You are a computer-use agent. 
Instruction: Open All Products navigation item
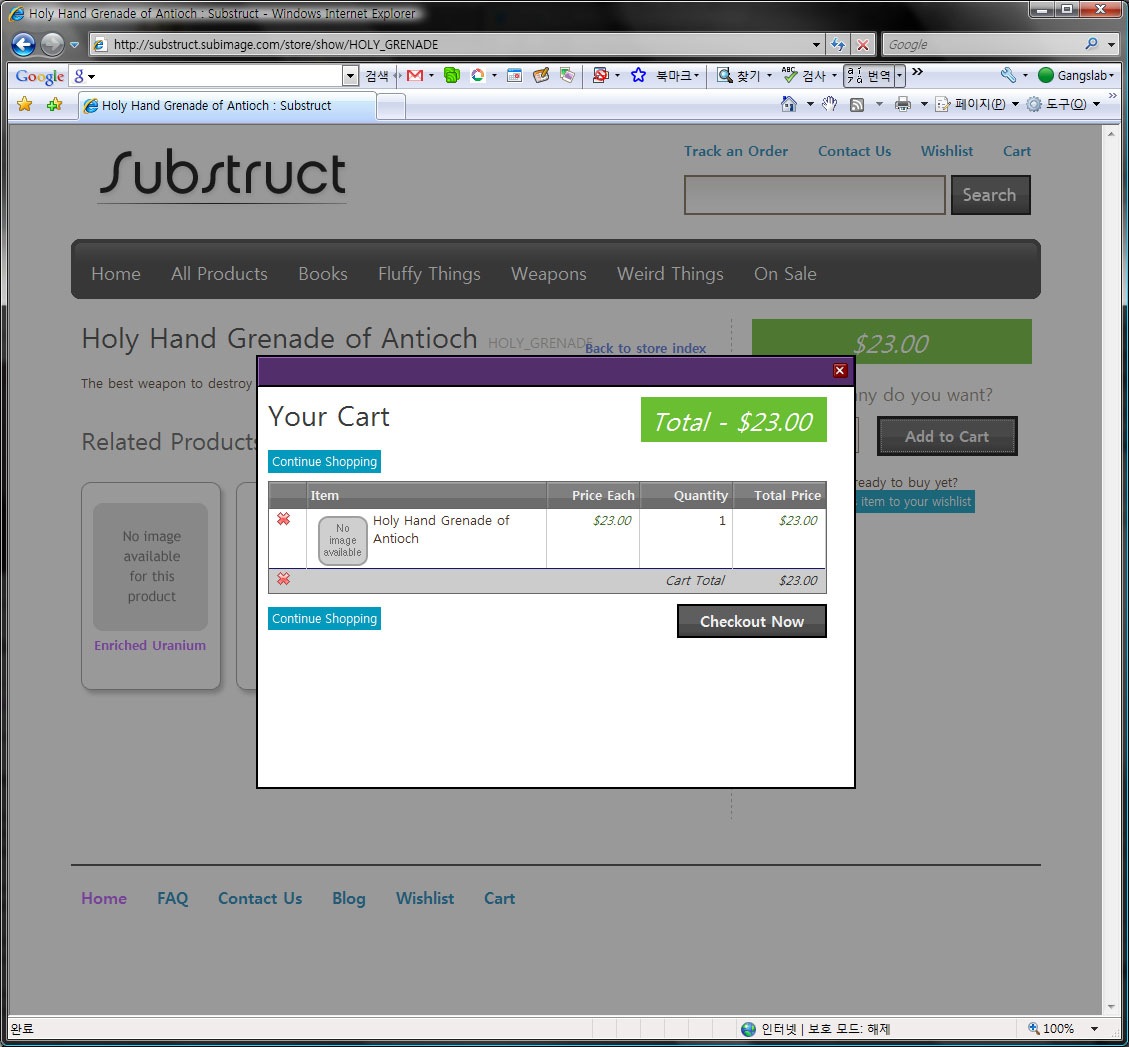click(x=219, y=274)
